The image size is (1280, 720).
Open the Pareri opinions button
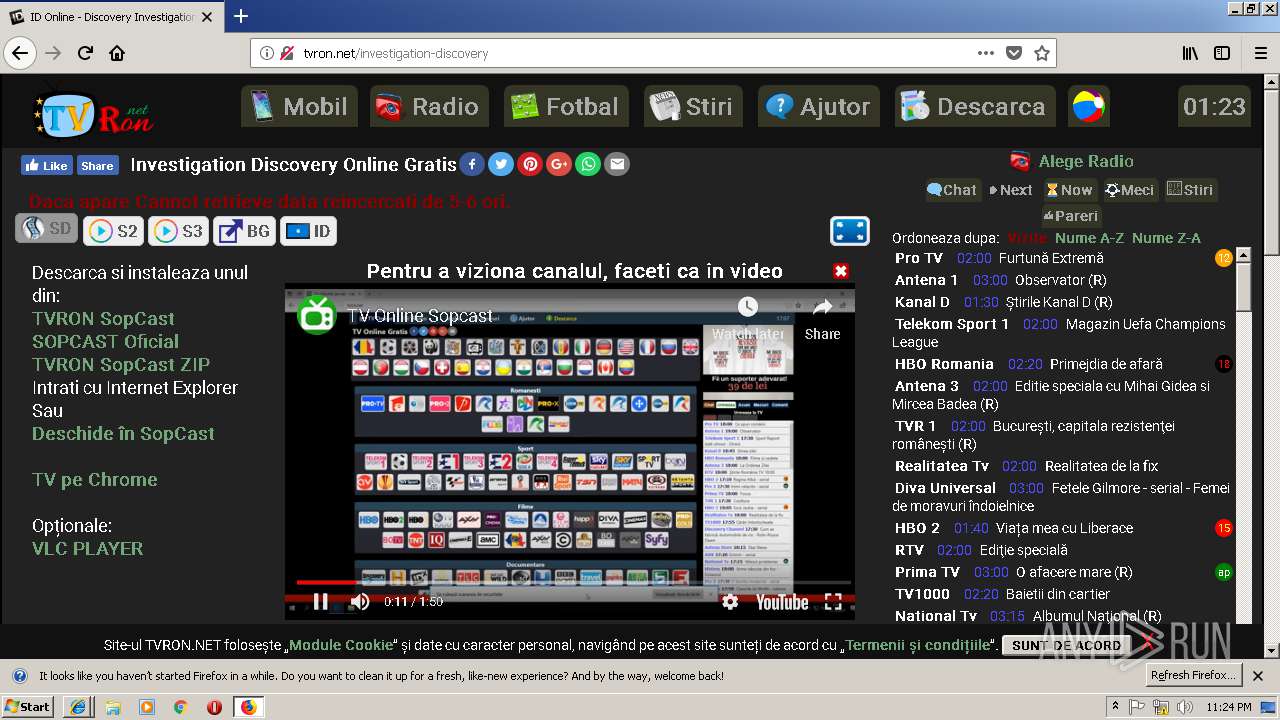1070,215
